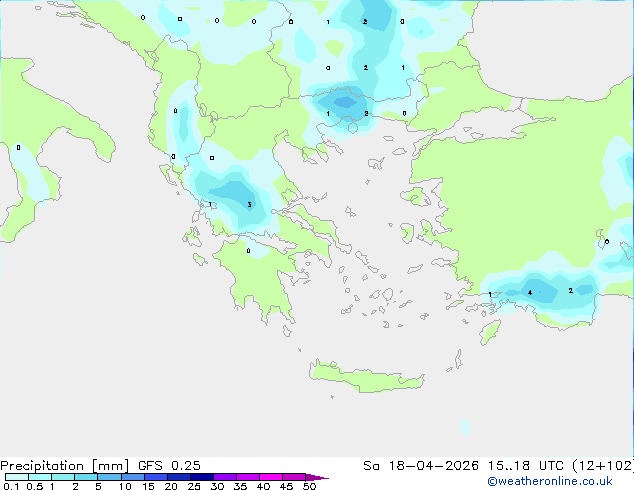
Task: Select the magenta legend swatch between 40 and 45
Action: (x=271, y=477)
